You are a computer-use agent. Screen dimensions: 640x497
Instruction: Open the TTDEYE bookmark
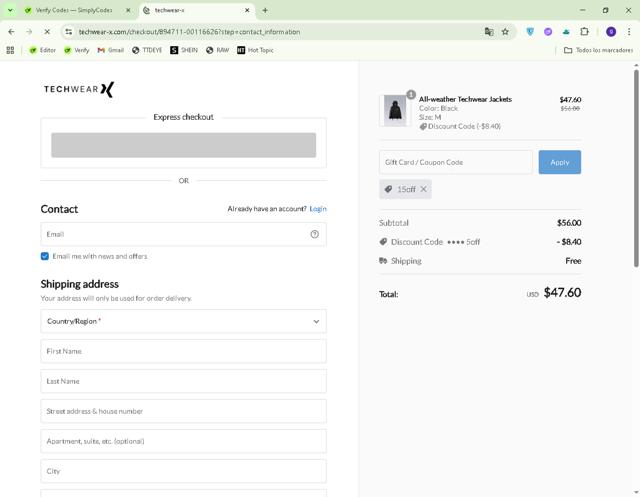coord(147,50)
